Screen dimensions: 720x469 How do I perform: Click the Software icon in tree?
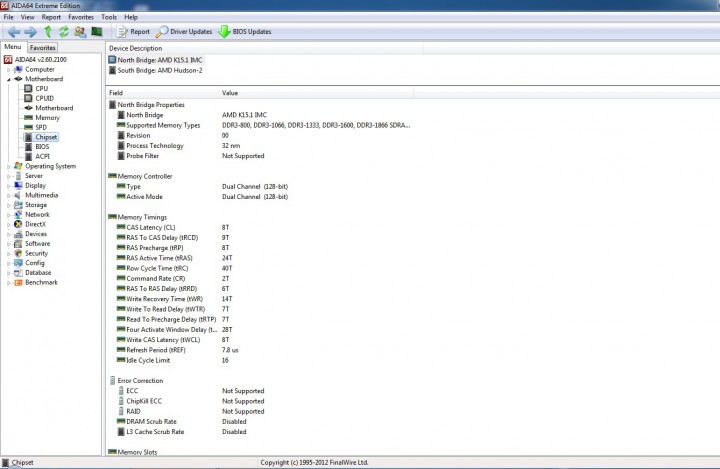point(18,243)
